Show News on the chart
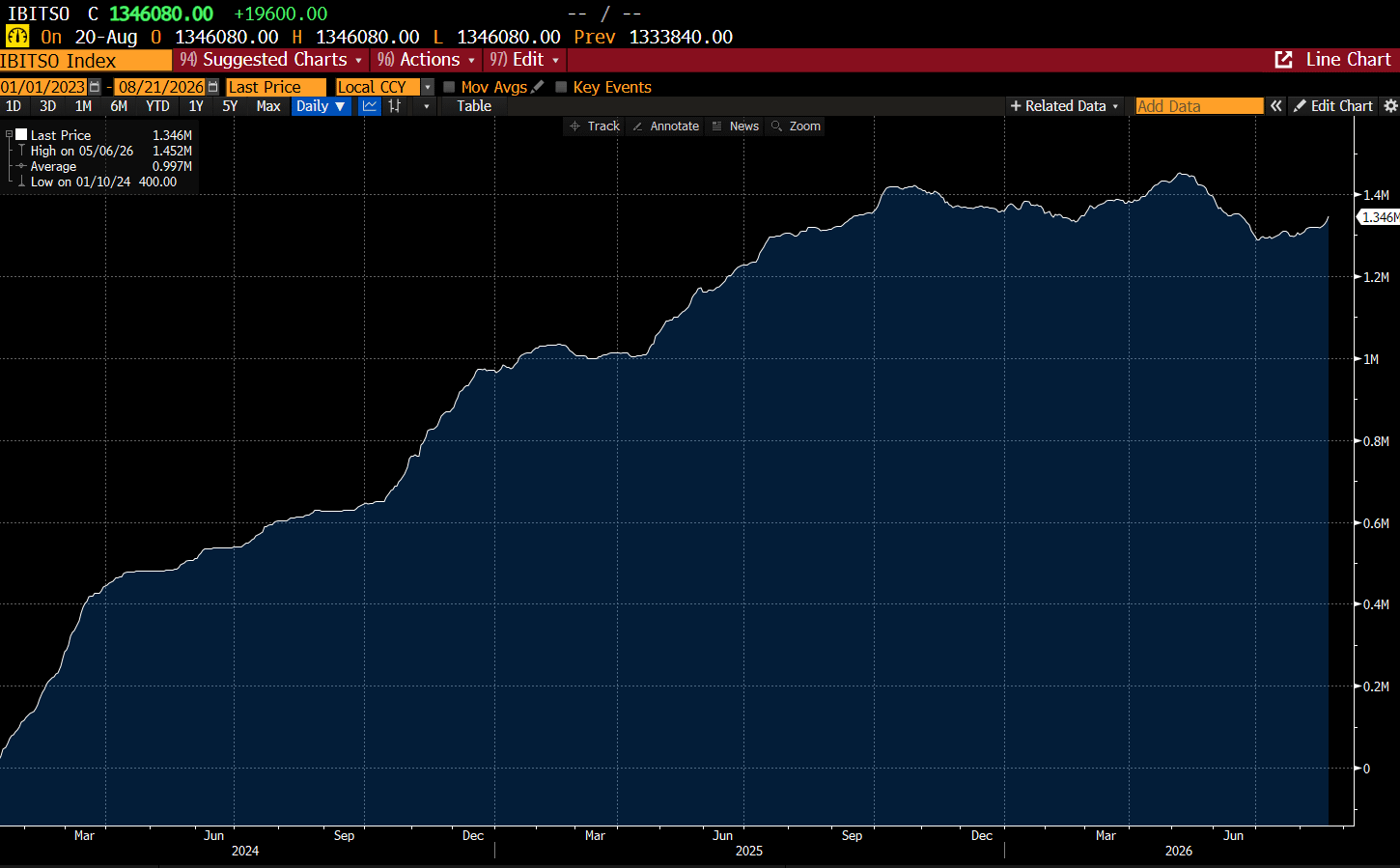Screen dimensions: 1400x868 736,126
